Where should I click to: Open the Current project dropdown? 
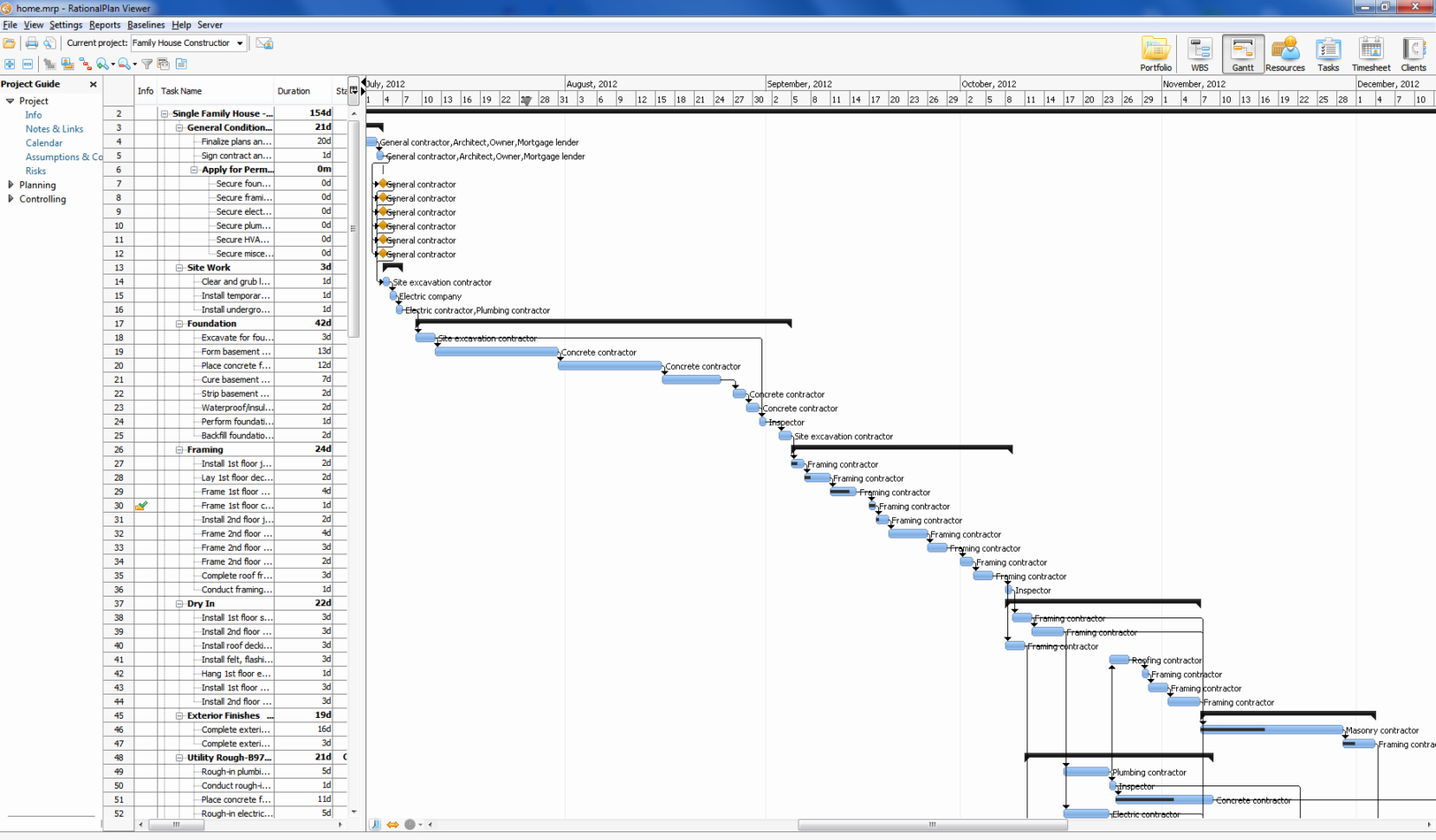240,42
